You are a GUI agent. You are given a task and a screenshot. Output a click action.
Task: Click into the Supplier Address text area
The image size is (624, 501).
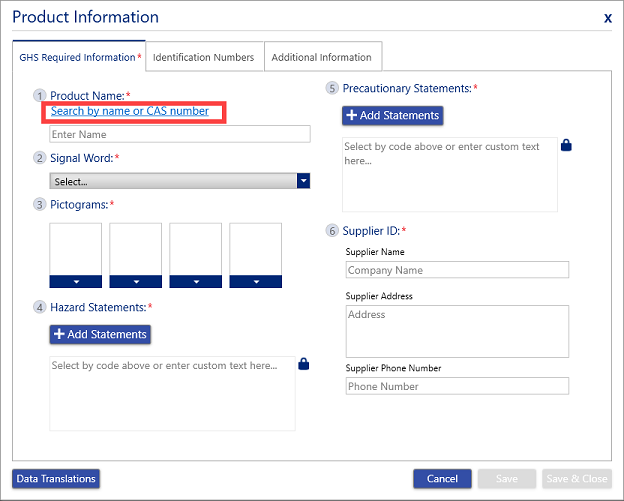coord(457,330)
